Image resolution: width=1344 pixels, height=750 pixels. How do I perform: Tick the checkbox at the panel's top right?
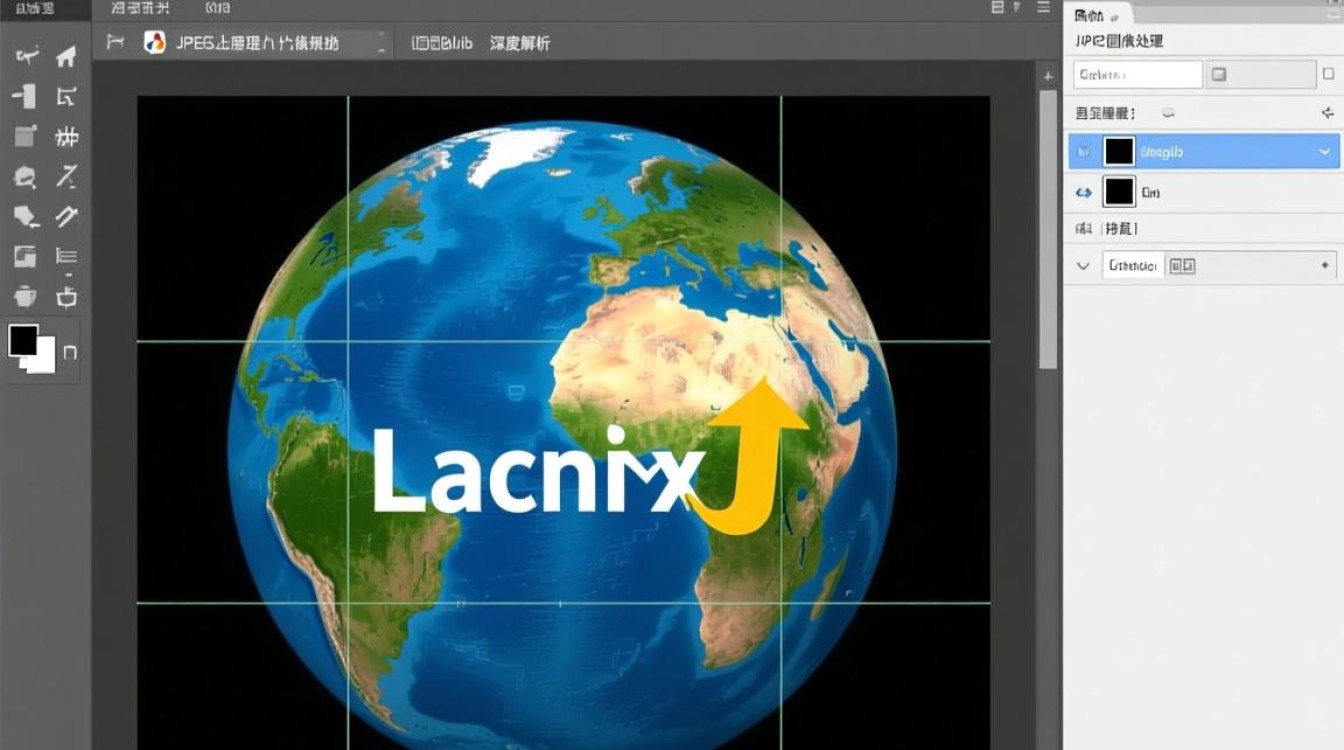coord(1328,74)
